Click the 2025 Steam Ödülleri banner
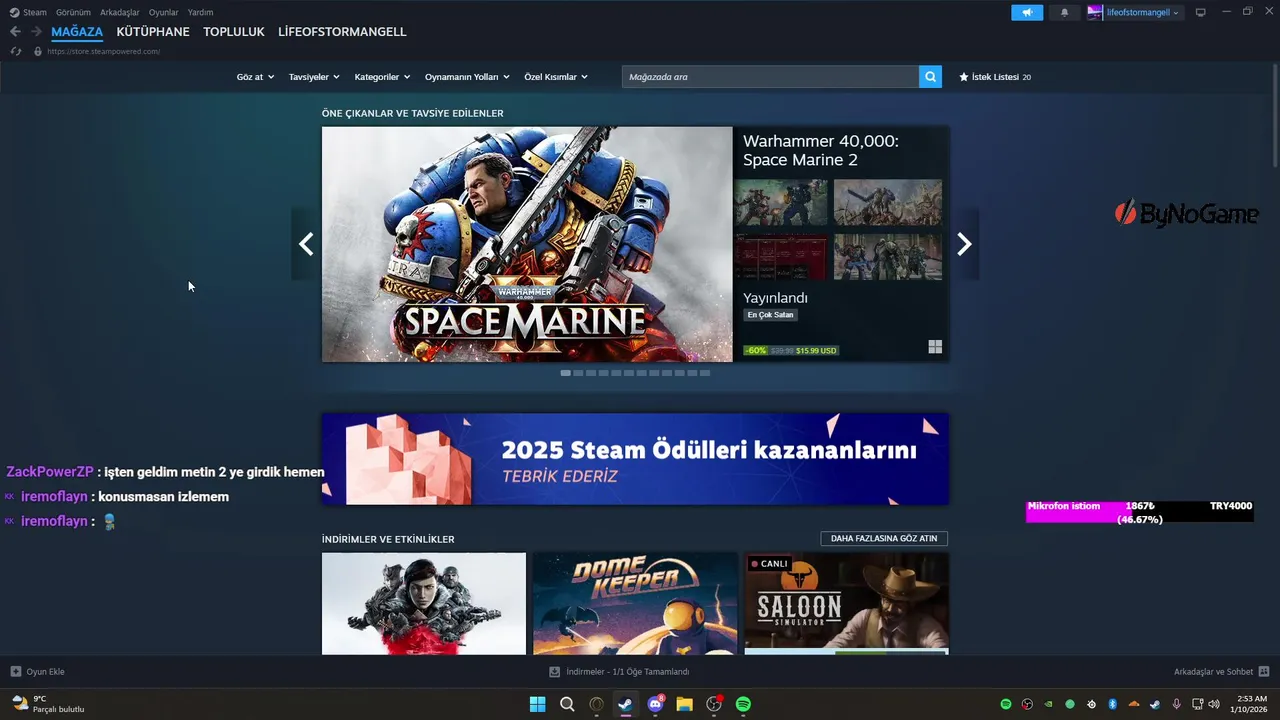1280x720 pixels. [x=635, y=459]
